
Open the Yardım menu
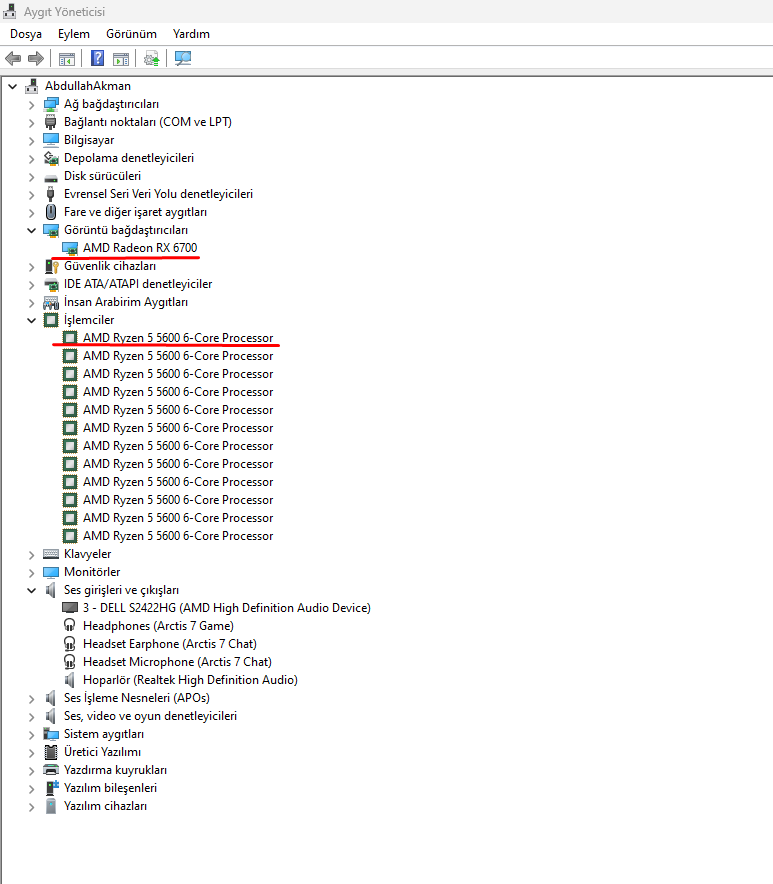[191, 34]
